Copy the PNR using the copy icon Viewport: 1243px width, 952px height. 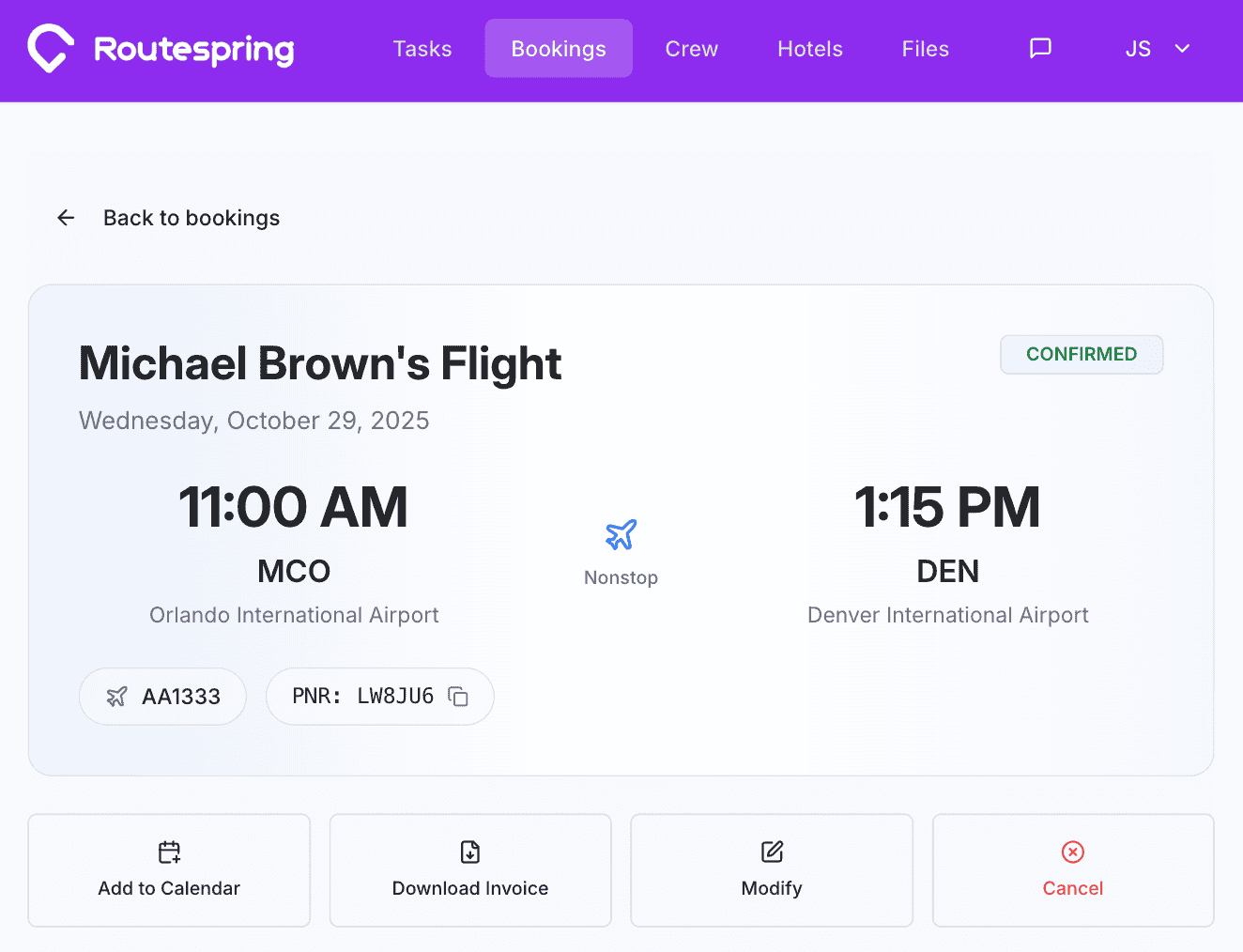(457, 696)
